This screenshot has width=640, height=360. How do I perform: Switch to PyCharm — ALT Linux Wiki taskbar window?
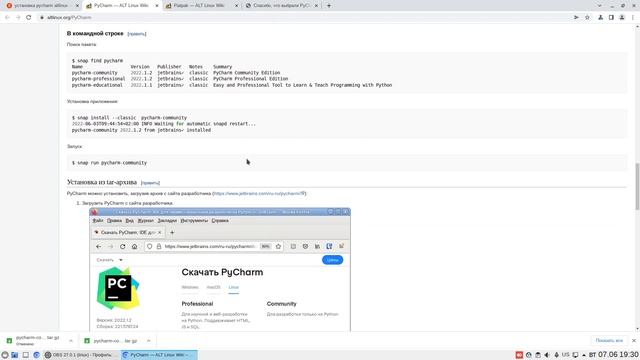click(159, 355)
